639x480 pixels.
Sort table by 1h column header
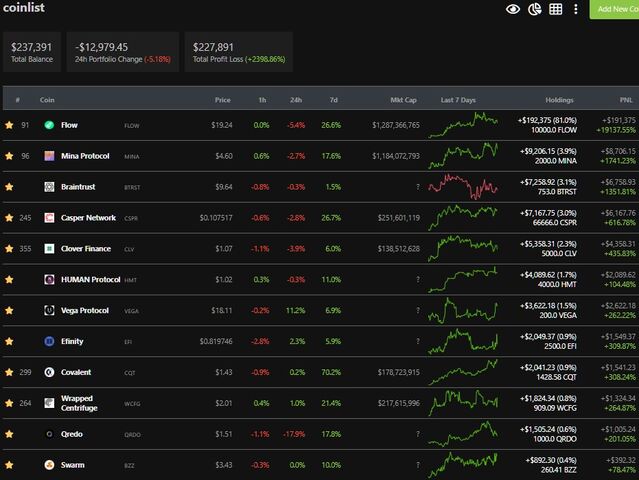click(262, 100)
